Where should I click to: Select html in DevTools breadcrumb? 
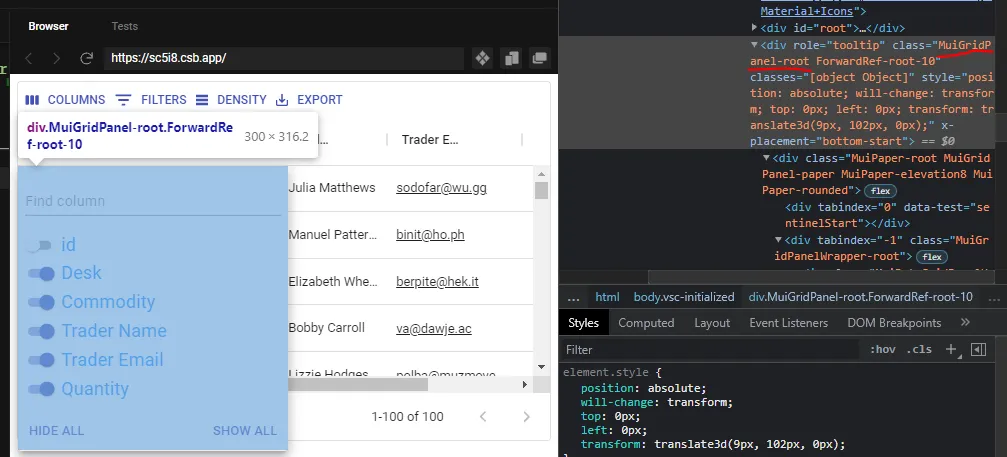(607, 297)
